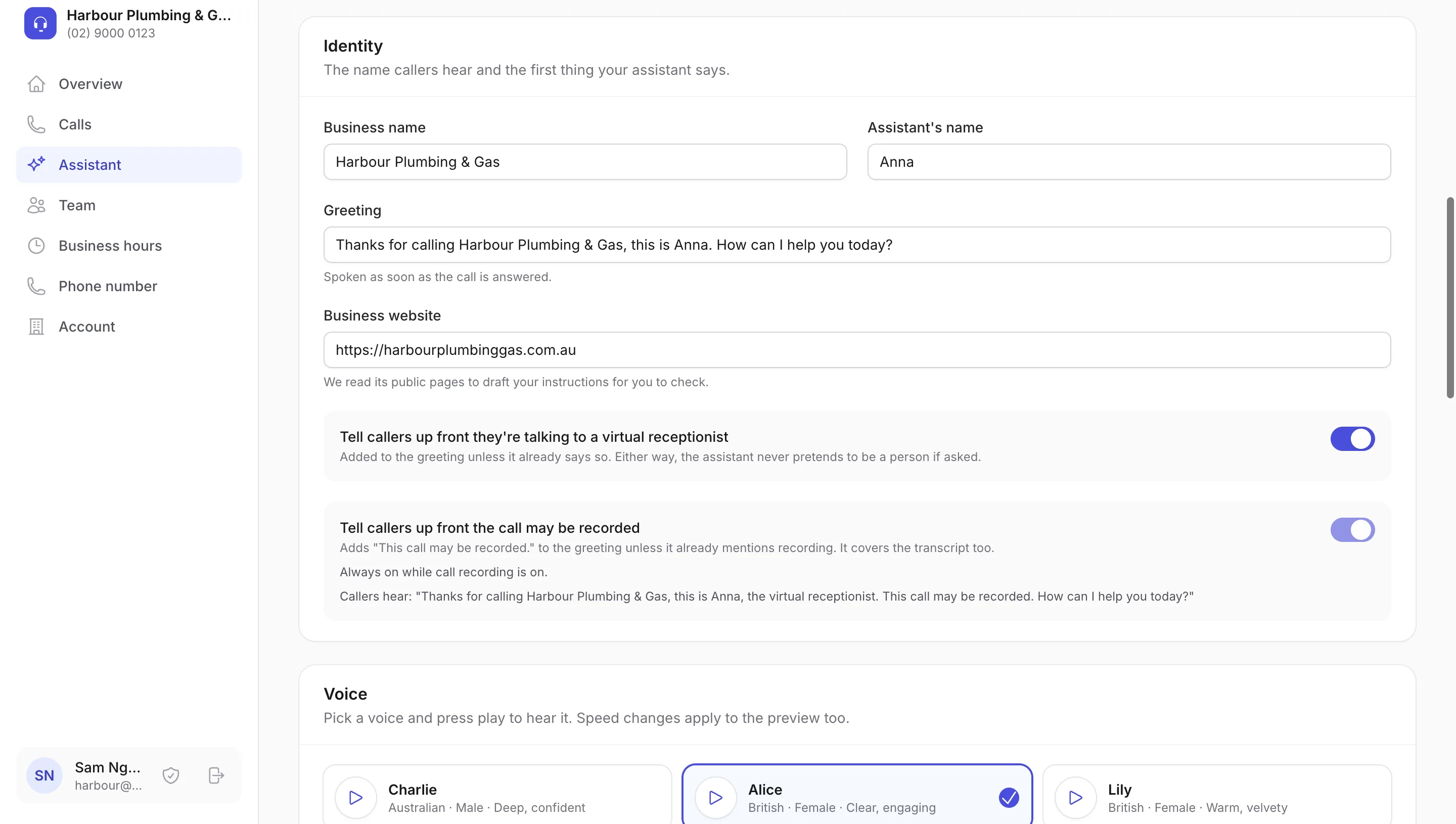Open the Overview page
The image size is (1456, 824).
129,84
